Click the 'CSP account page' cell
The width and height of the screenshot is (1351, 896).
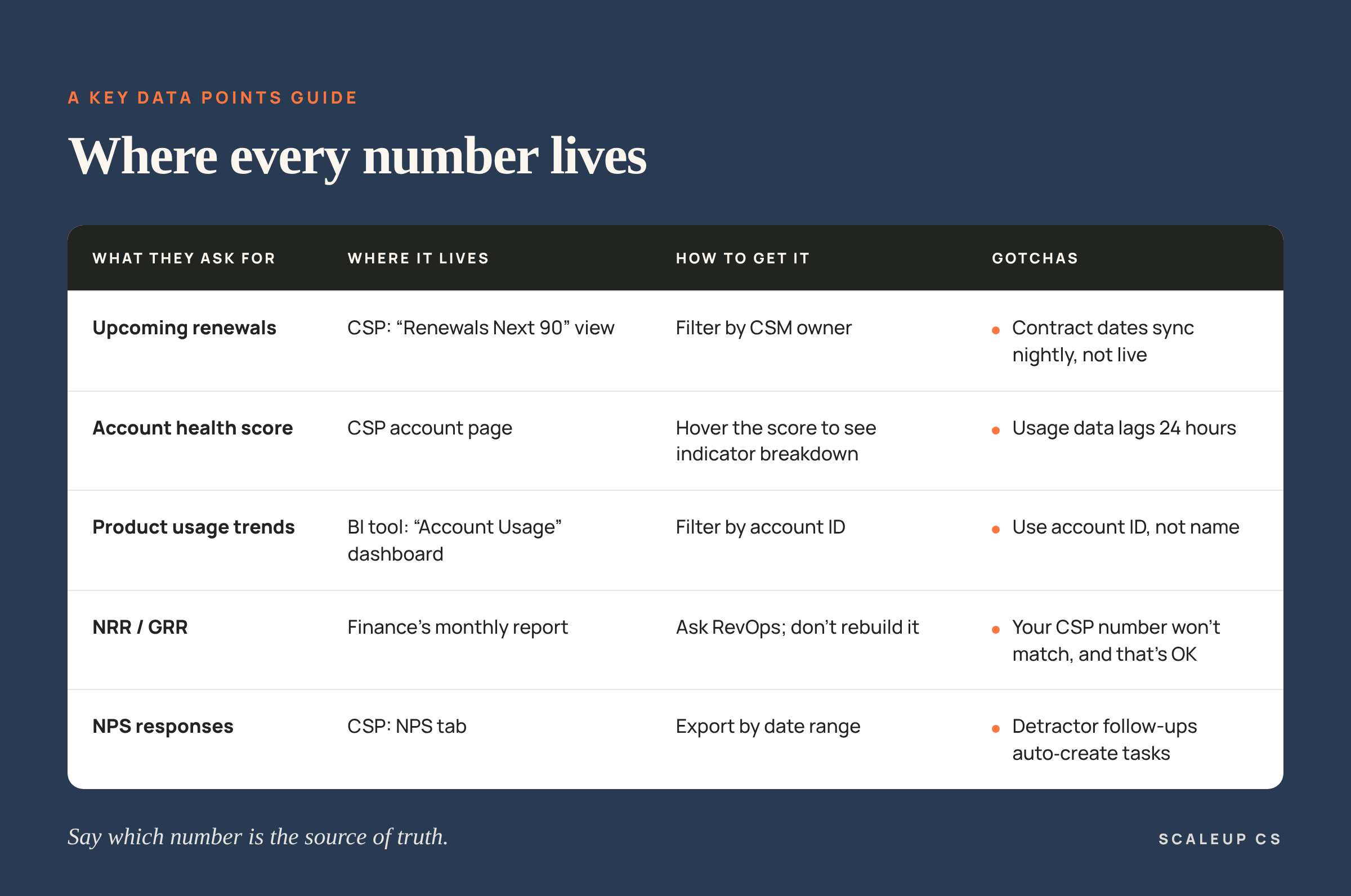[430, 428]
